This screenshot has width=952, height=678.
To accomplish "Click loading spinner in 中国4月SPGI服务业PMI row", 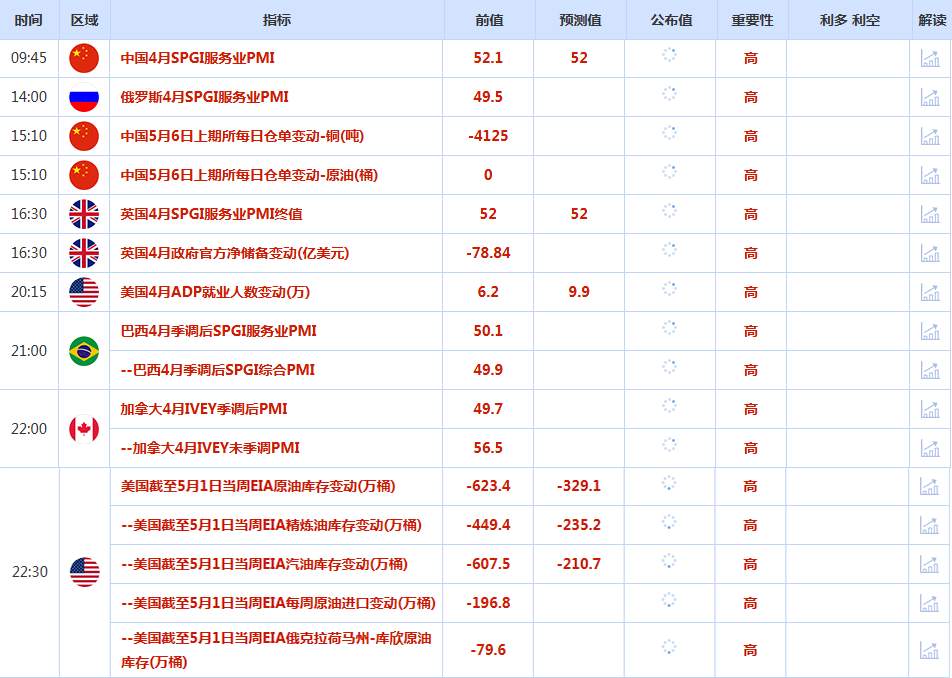I will point(669,55).
